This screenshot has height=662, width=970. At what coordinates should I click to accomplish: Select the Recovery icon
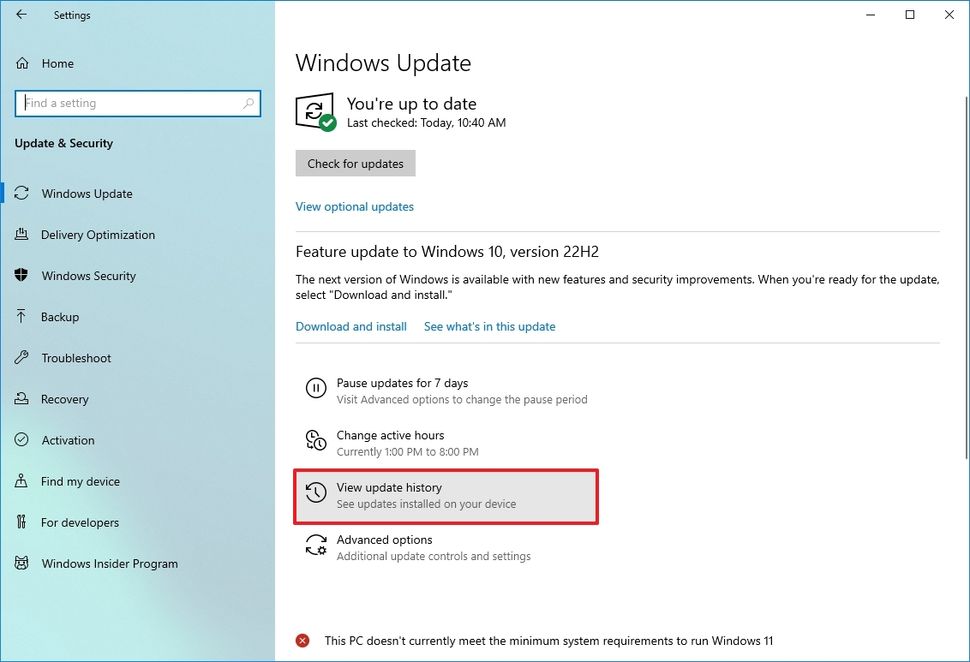[20, 399]
